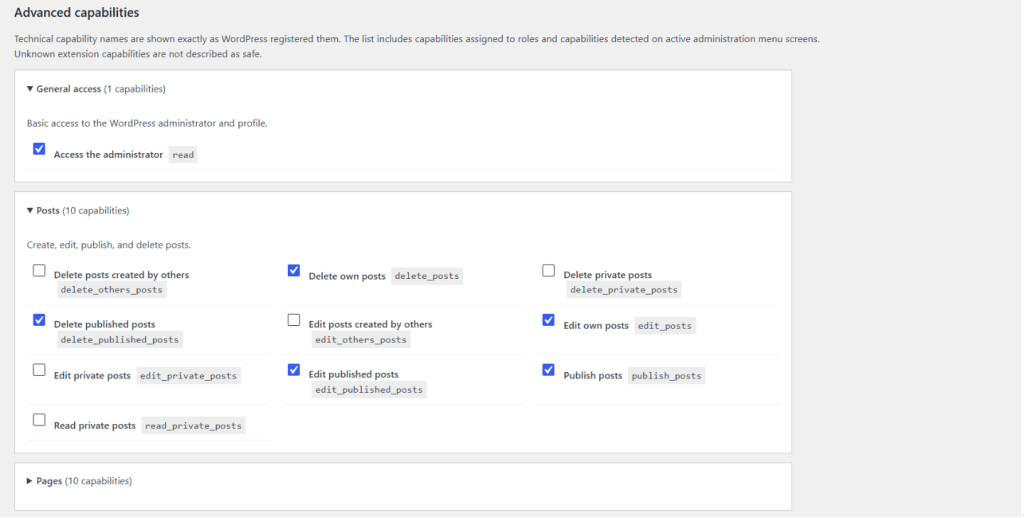1024x518 pixels.
Task: Disable the Edit published posts capability
Action: (x=294, y=370)
